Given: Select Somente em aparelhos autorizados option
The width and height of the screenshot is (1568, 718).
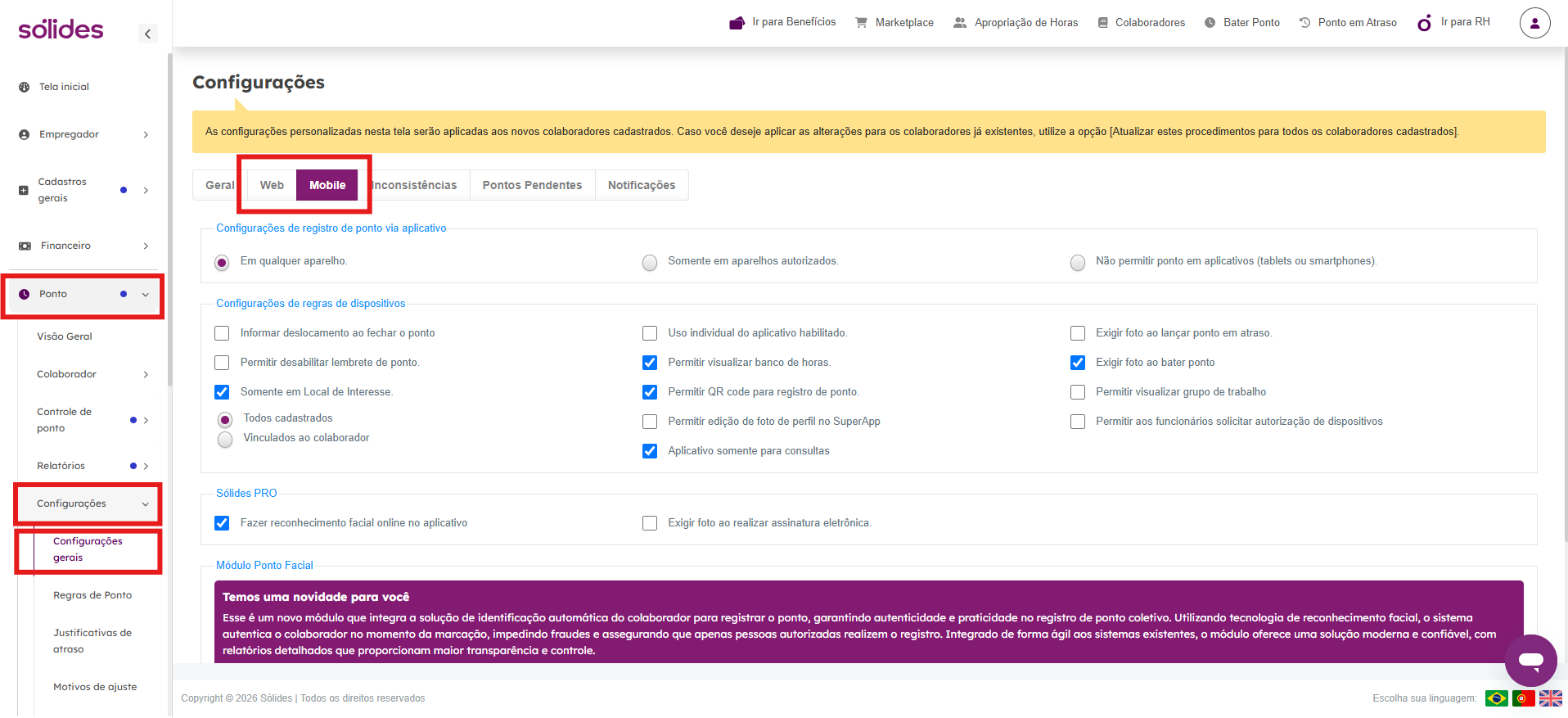Looking at the screenshot, I should coord(650,263).
